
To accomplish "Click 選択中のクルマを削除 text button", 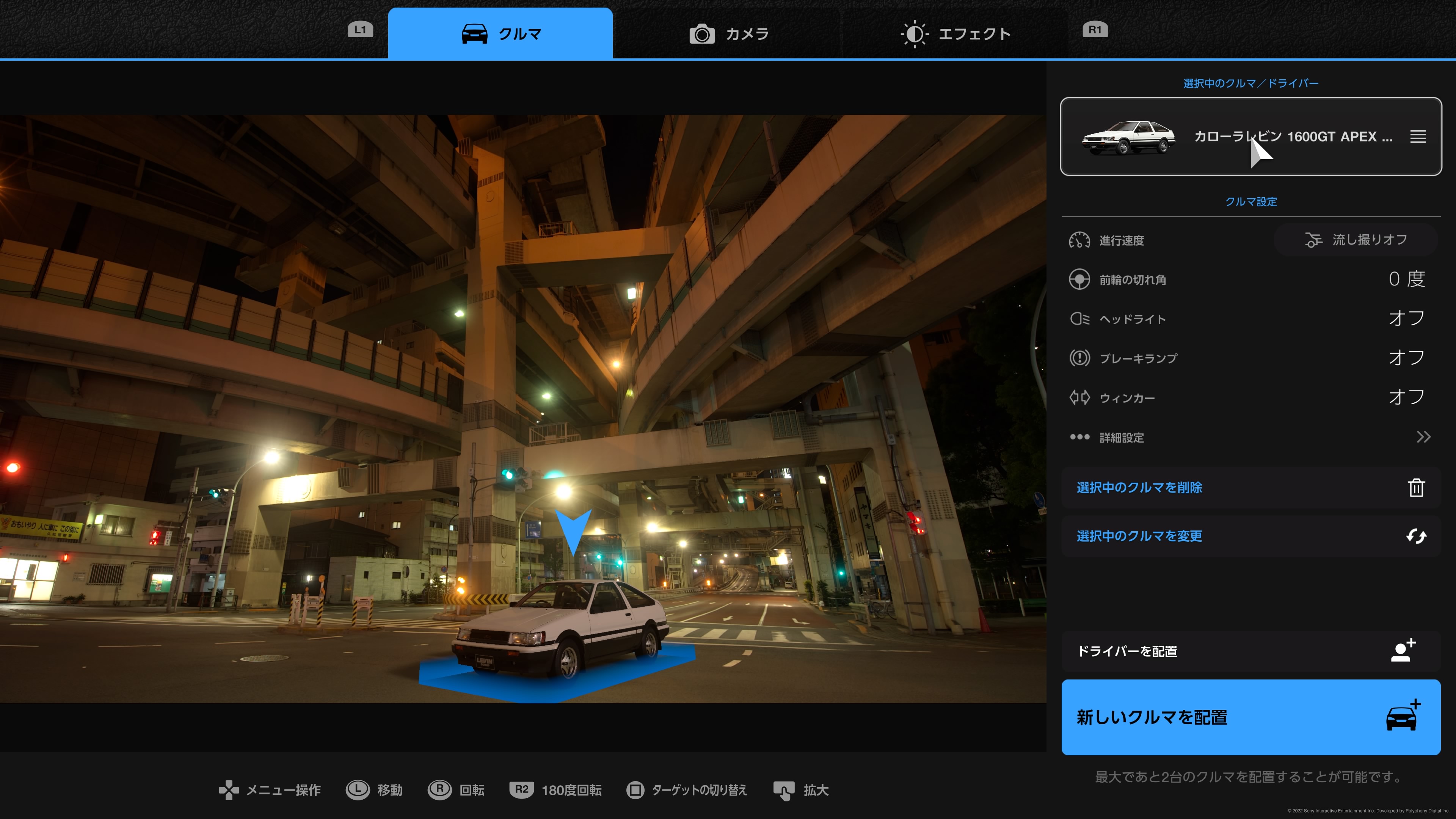I will [1139, 487].
